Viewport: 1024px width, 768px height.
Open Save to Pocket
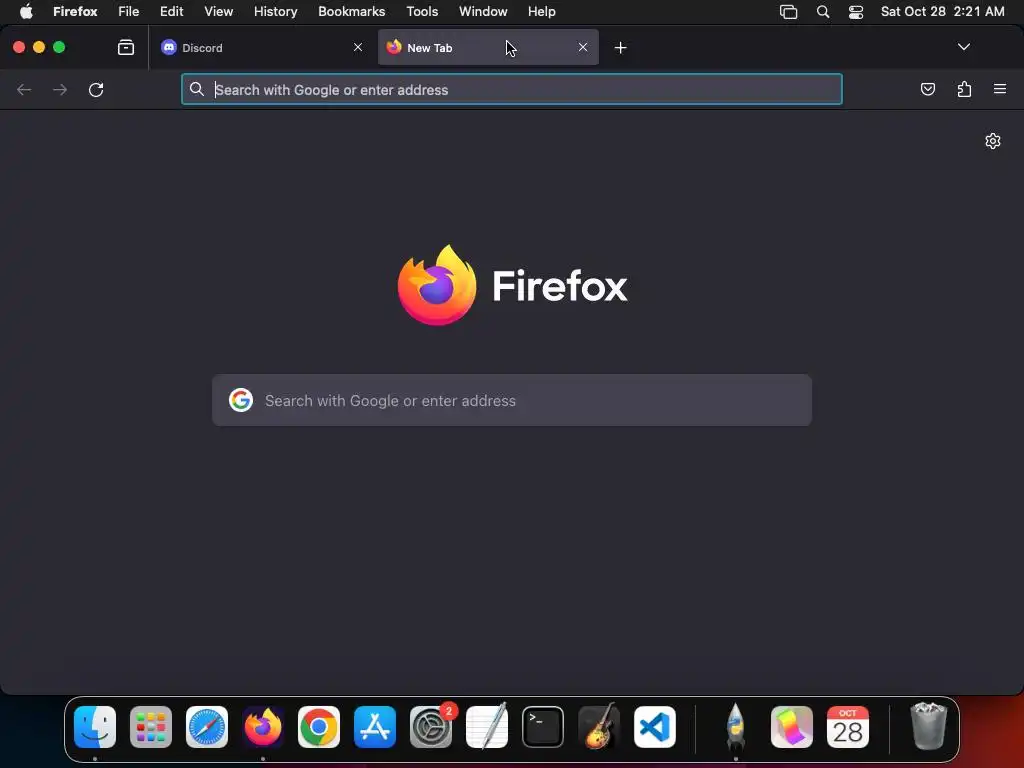[x=927, y=89]
